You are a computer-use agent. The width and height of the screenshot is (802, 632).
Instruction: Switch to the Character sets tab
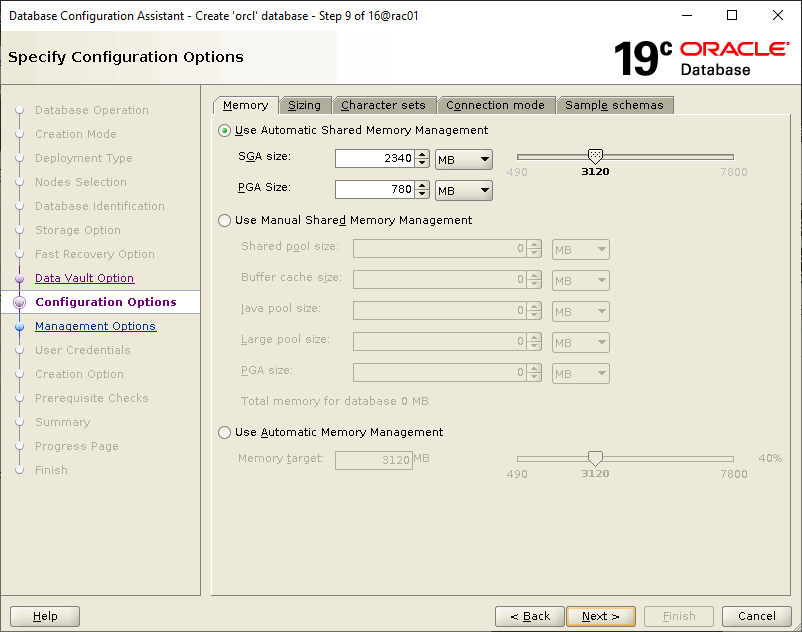(x=383, y=105)
